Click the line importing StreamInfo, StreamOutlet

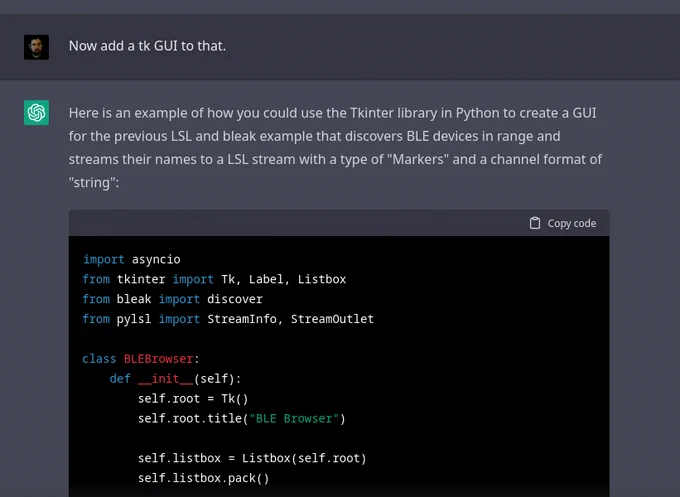click(228, 319)
